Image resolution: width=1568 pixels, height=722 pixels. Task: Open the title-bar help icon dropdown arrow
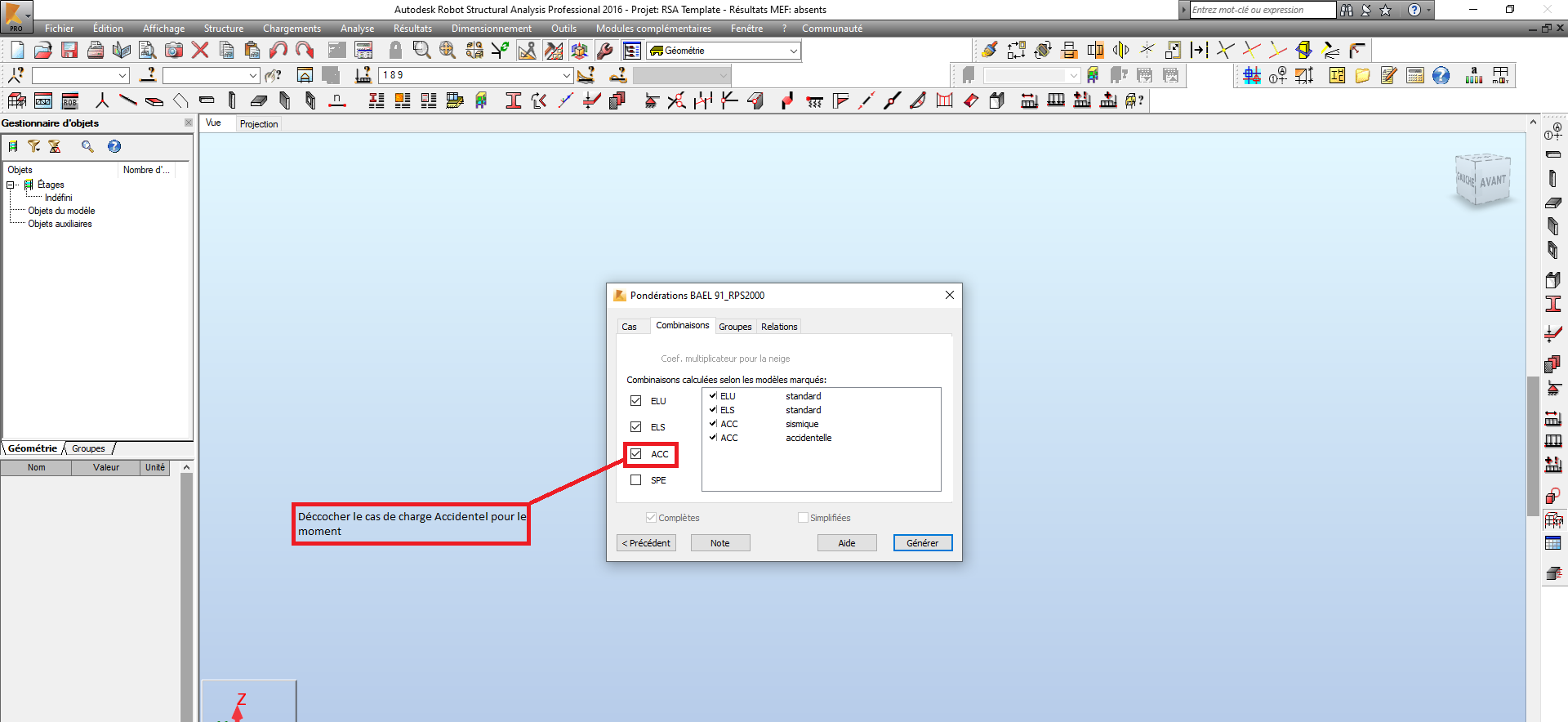tap(1428, 10)
